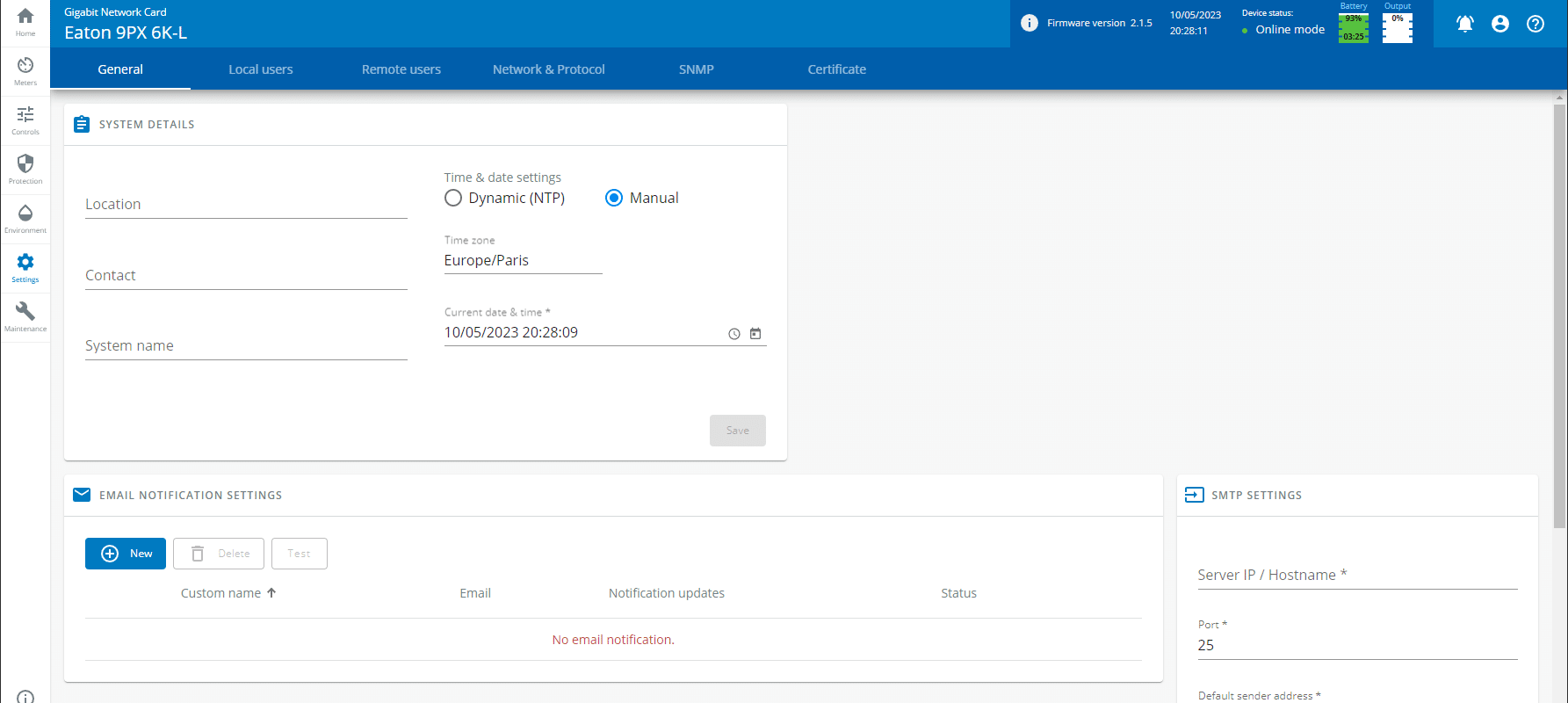Image resolution: width=1568 pixels, height=703 pixels.
Task: Click into the System name field
Action: (246, 346)
